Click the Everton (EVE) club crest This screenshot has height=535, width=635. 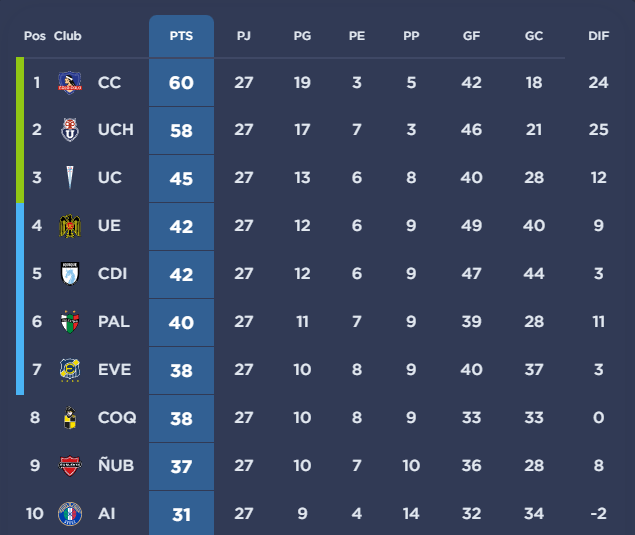point(70,370)
